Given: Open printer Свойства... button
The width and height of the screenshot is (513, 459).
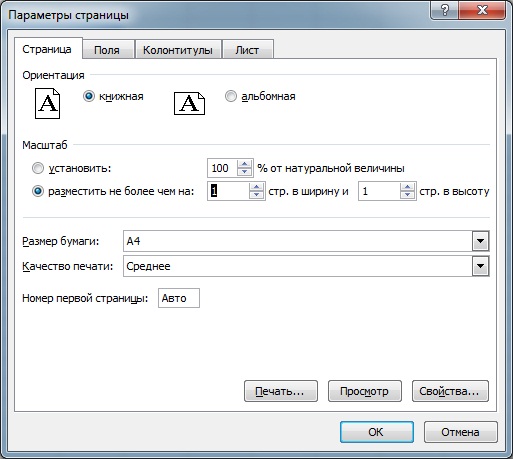Looking at the screenshot, I should [x=450, y=391].
